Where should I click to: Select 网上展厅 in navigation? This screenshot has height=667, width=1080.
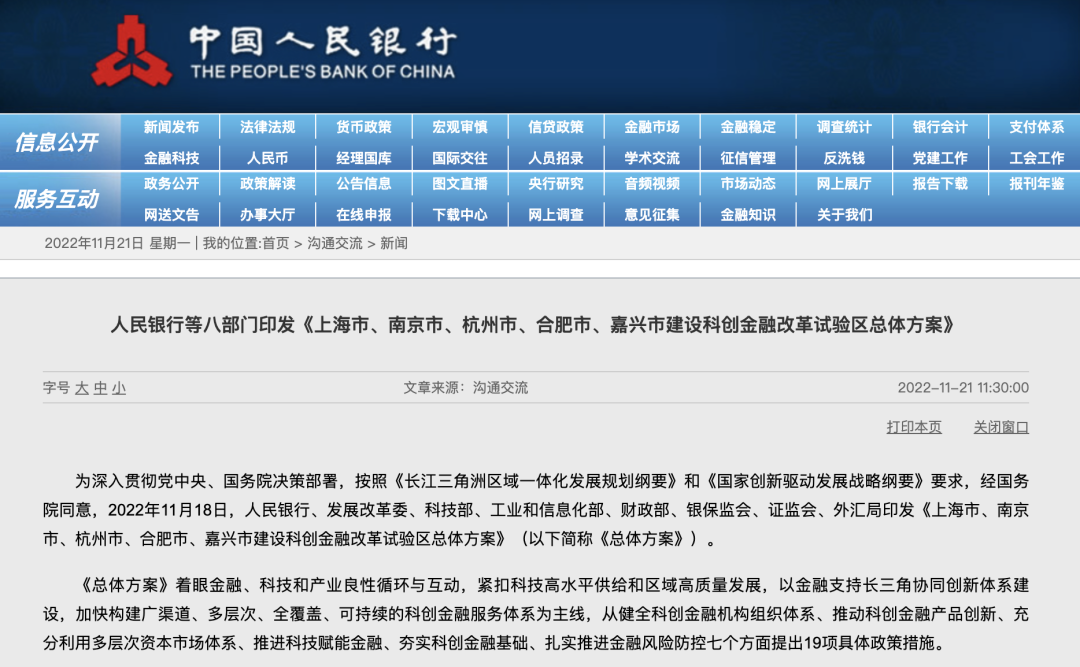844,183
